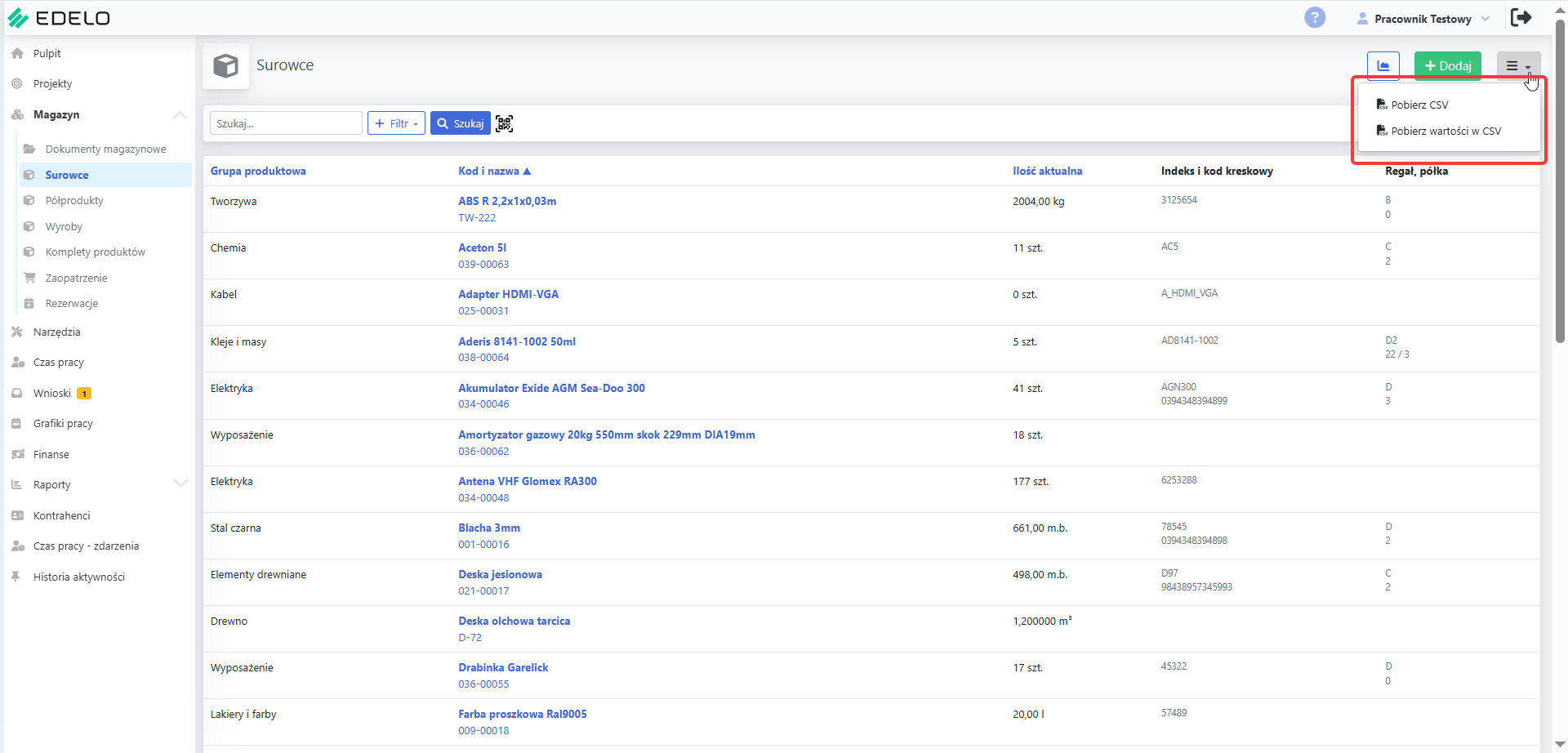Click the logout icon in header

(x=1521, y=18)
